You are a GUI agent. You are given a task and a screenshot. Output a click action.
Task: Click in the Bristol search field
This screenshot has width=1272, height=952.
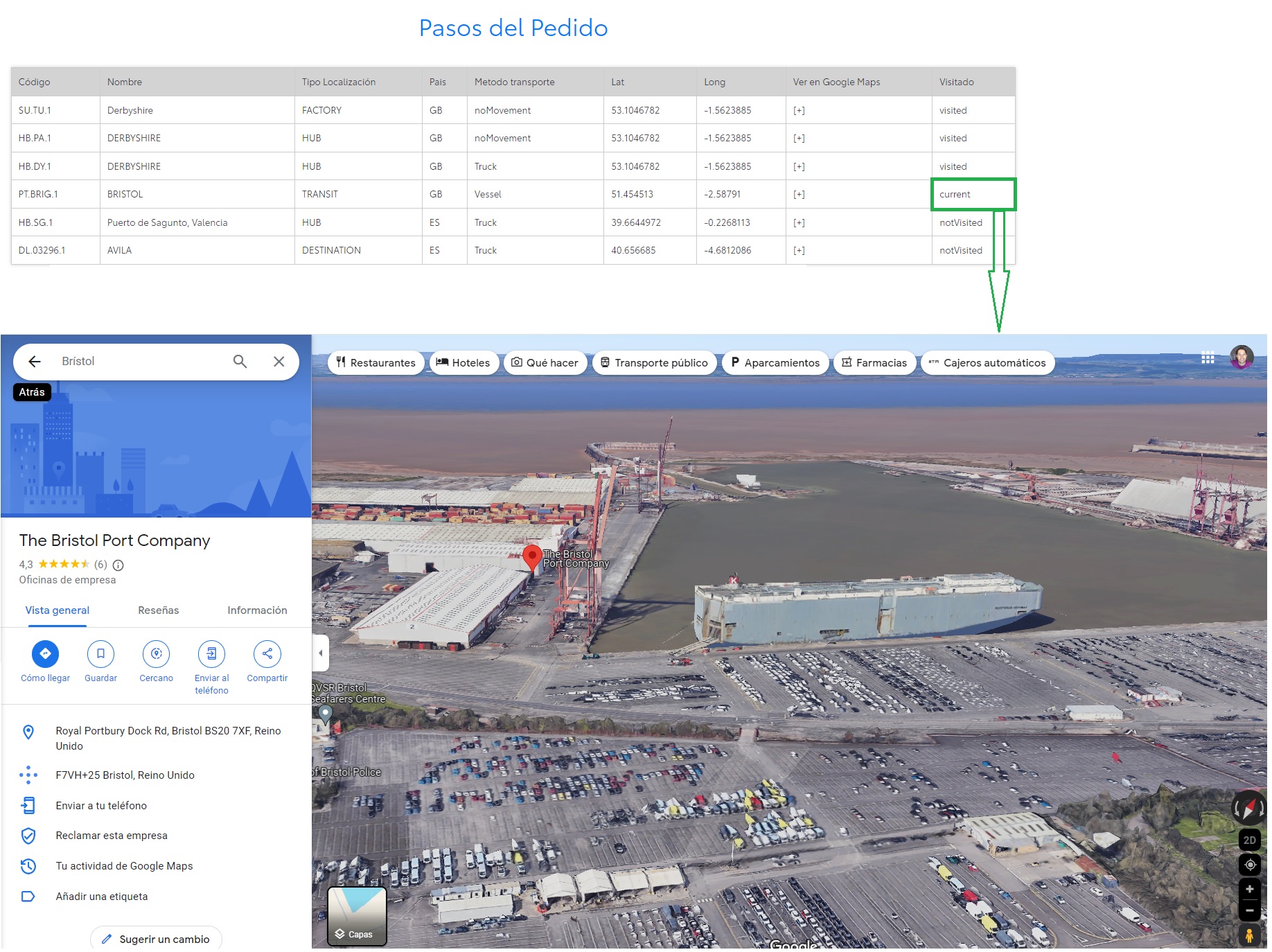(139, 362)
